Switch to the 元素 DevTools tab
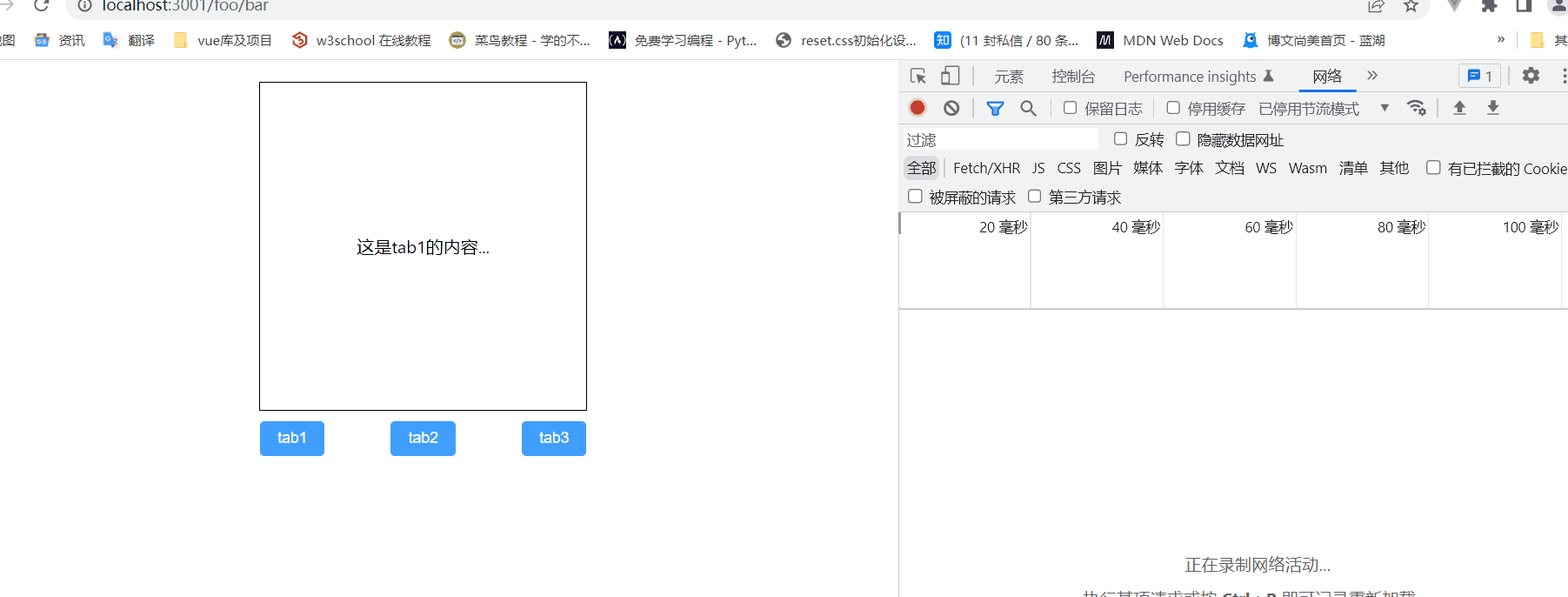Screen dimensions: 1568x597 coord(1009,77)
